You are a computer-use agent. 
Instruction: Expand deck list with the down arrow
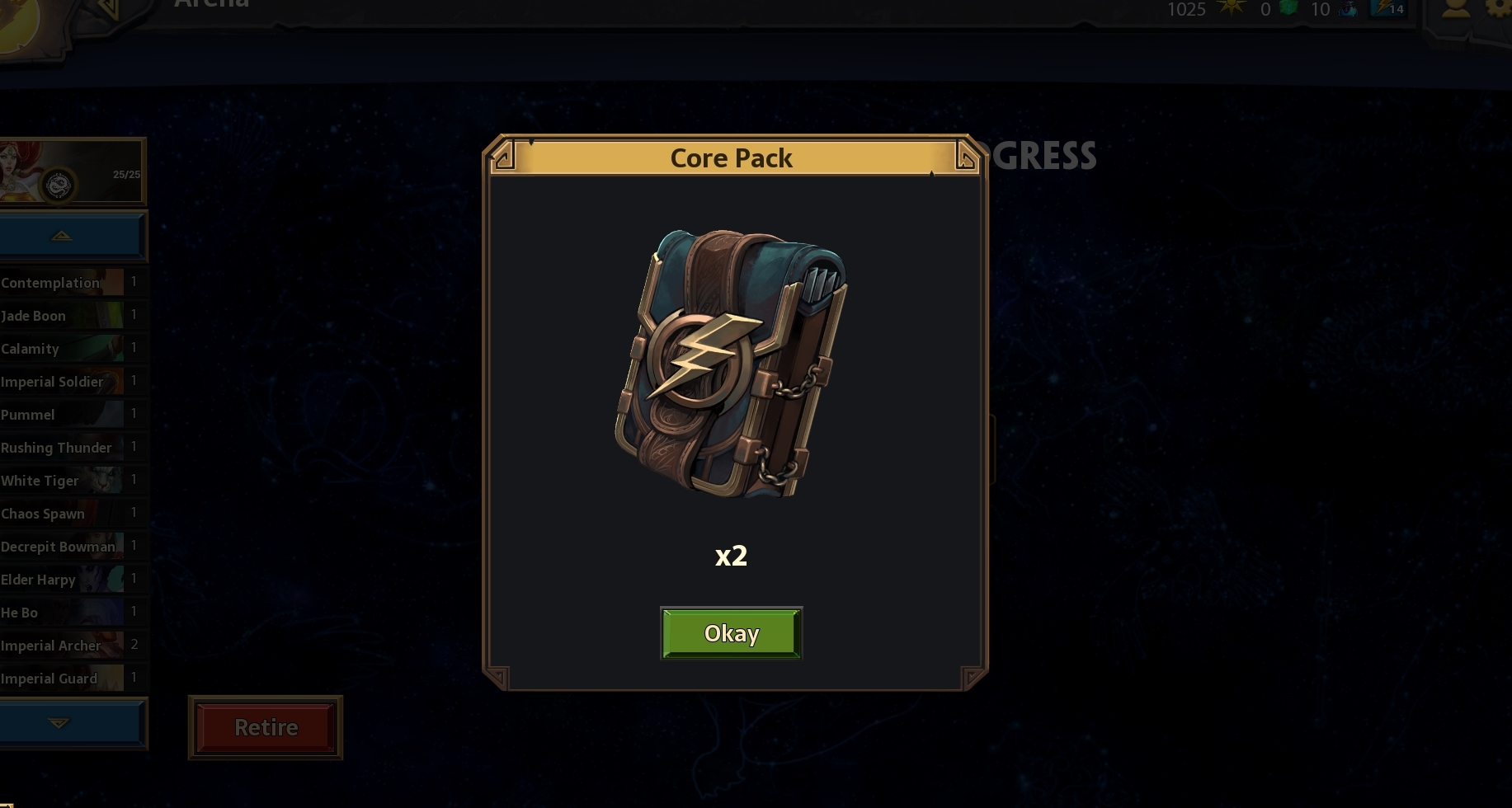pos(73,723)
